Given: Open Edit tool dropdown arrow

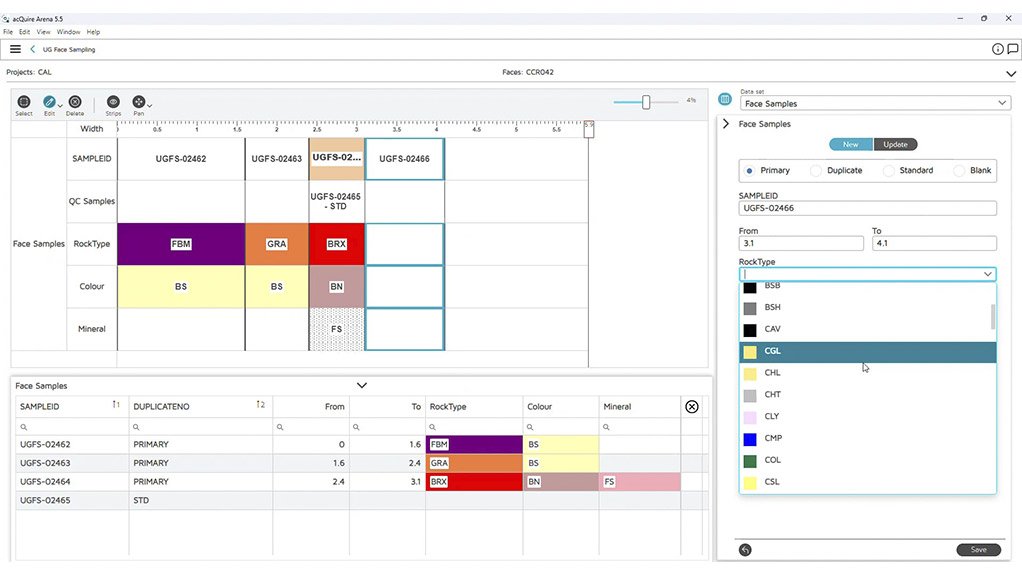Looking at the screenshot, I should [x=60, y=105].
